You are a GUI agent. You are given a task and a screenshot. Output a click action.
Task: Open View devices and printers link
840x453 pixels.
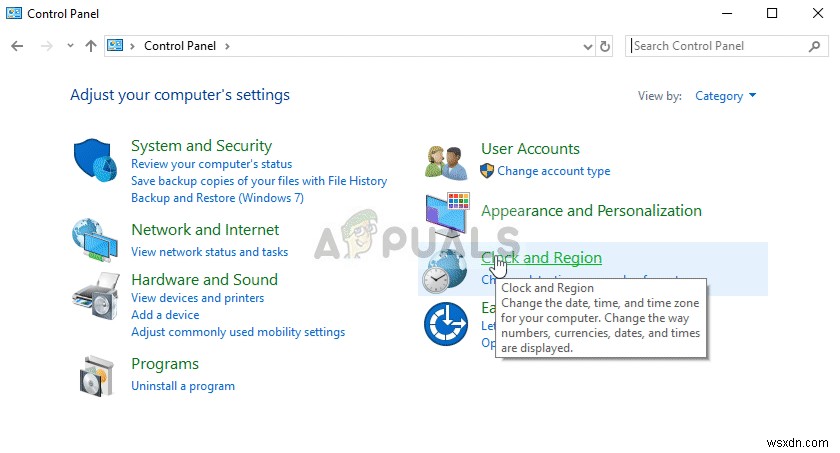(197, 298)
